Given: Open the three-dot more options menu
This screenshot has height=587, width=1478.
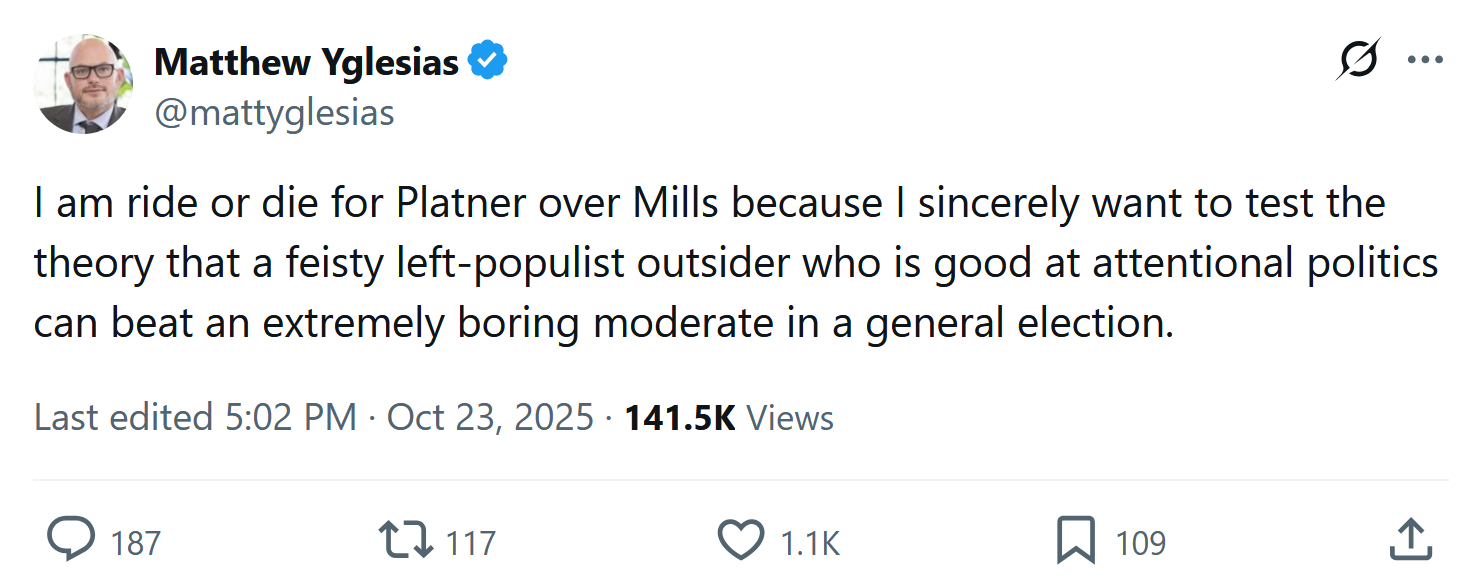Looking at the screenshot, I should tap(1425, 60).
